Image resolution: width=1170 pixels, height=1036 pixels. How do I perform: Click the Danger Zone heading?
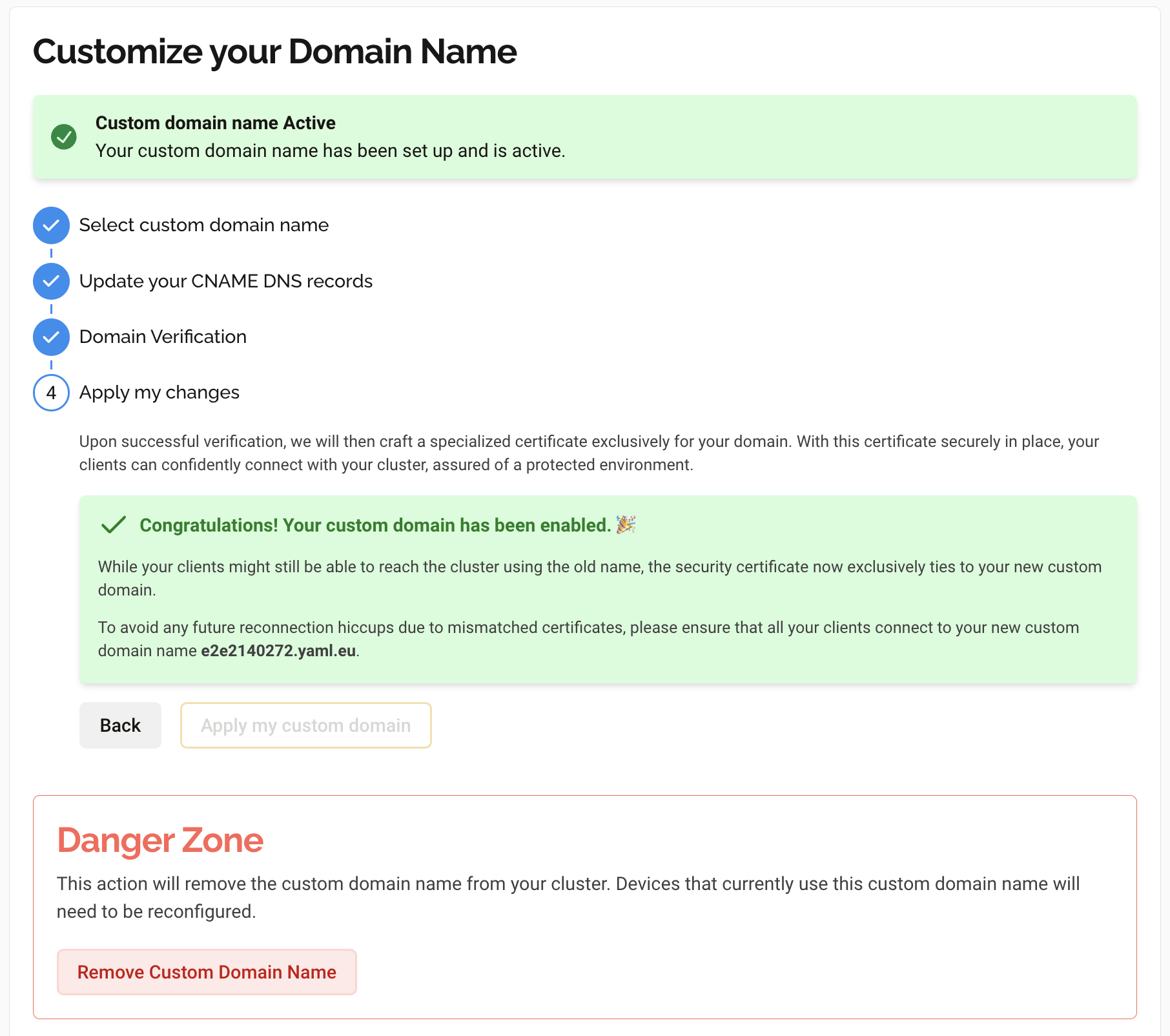(160, 840)
